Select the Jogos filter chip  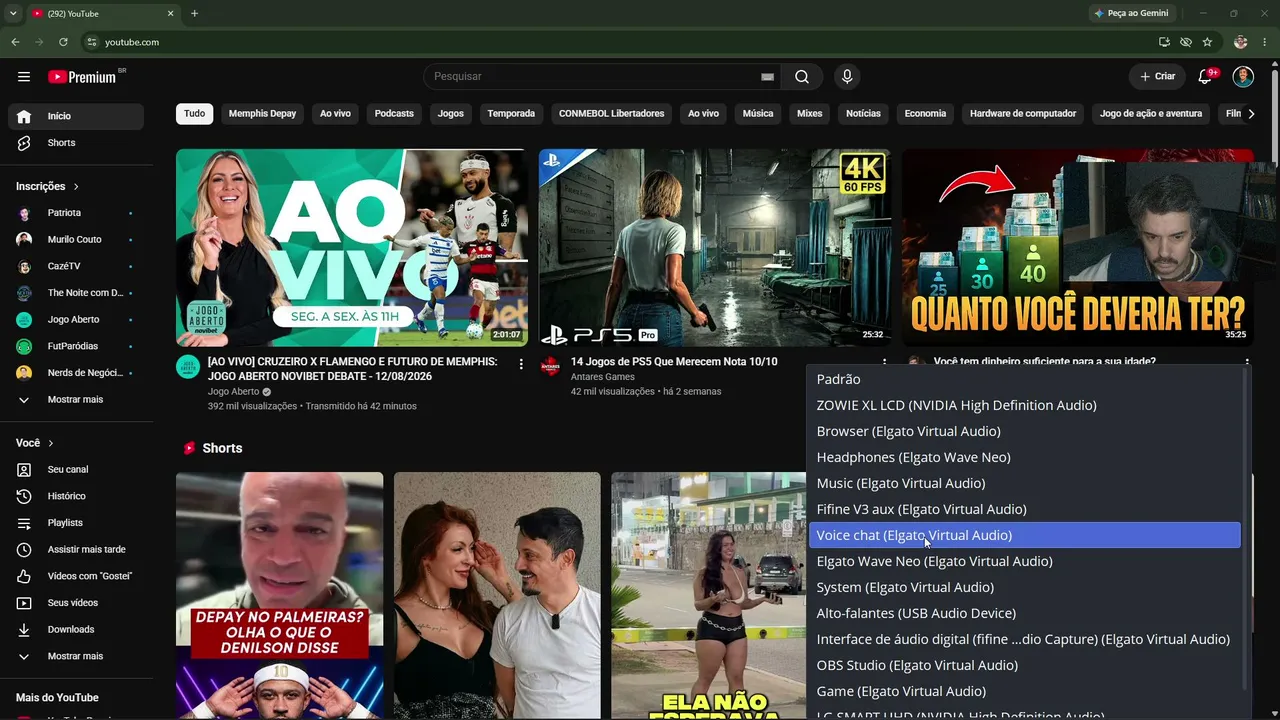pos(451,114)
